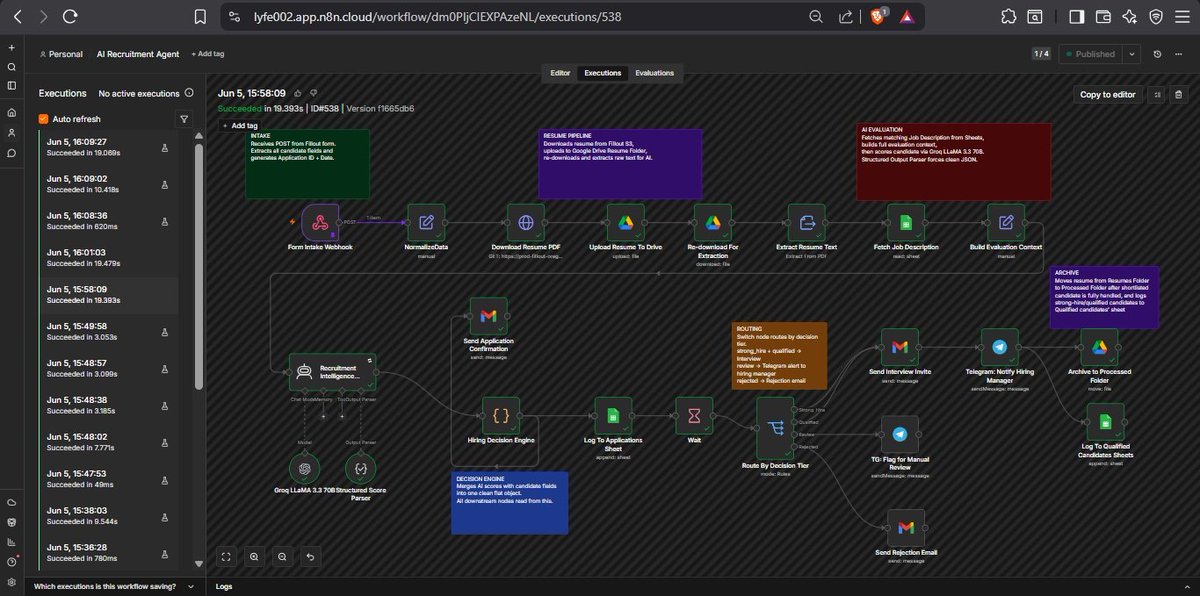
Task: Delete this execution with trash icon
Action: click(1179, 94)
